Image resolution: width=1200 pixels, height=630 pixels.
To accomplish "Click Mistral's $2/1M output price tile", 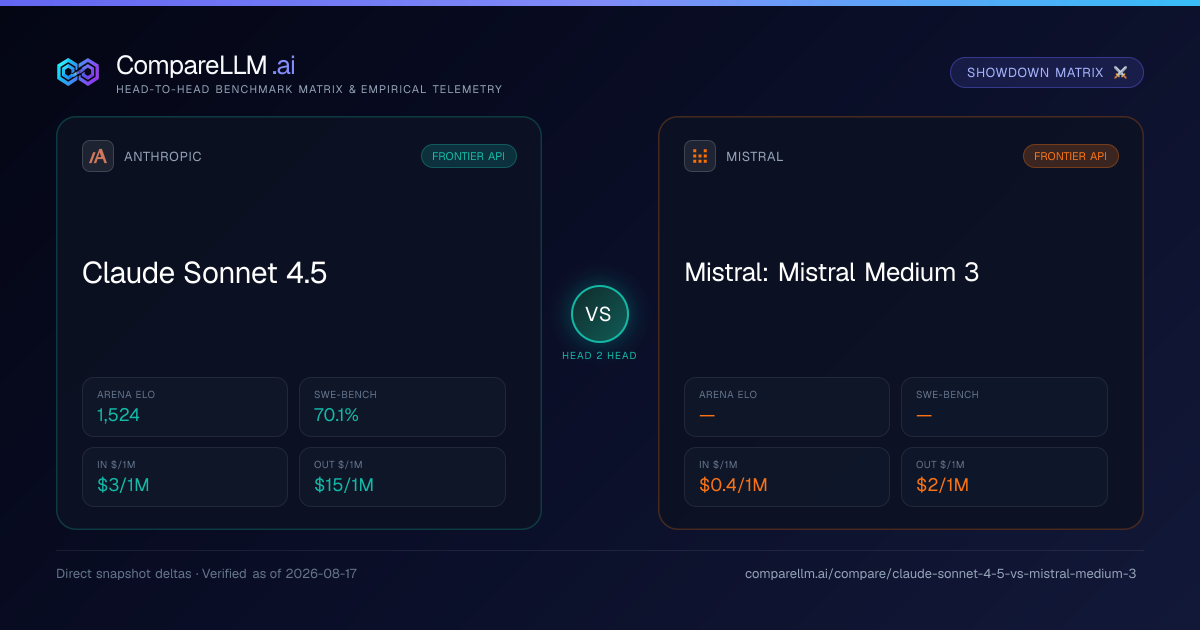I will click(1004, 477).
